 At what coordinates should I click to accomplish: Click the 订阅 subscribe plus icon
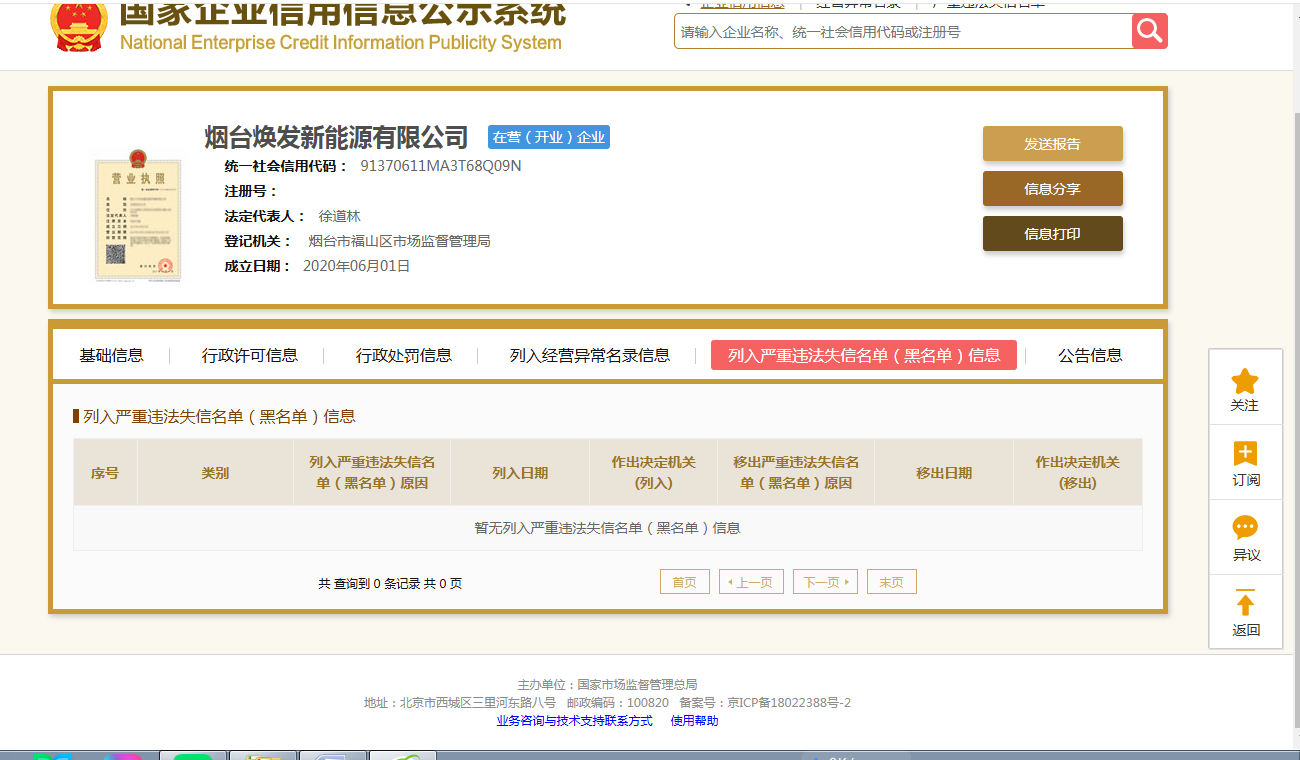(1245, 454)
